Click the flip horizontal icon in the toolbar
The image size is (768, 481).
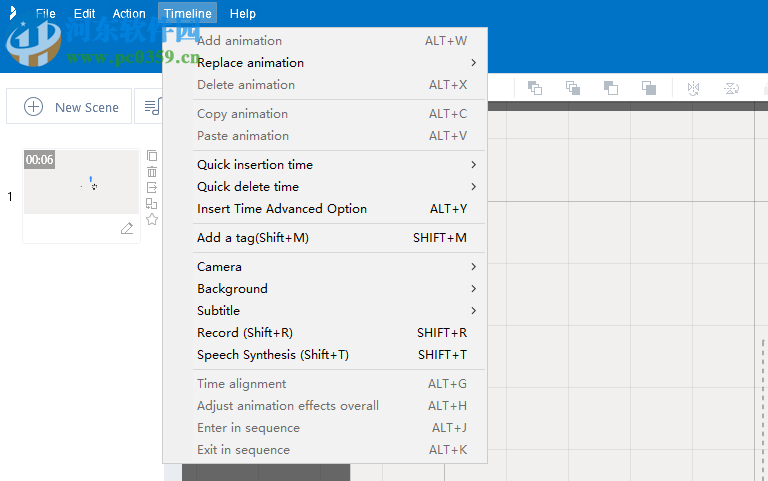(x=693, y=88)
